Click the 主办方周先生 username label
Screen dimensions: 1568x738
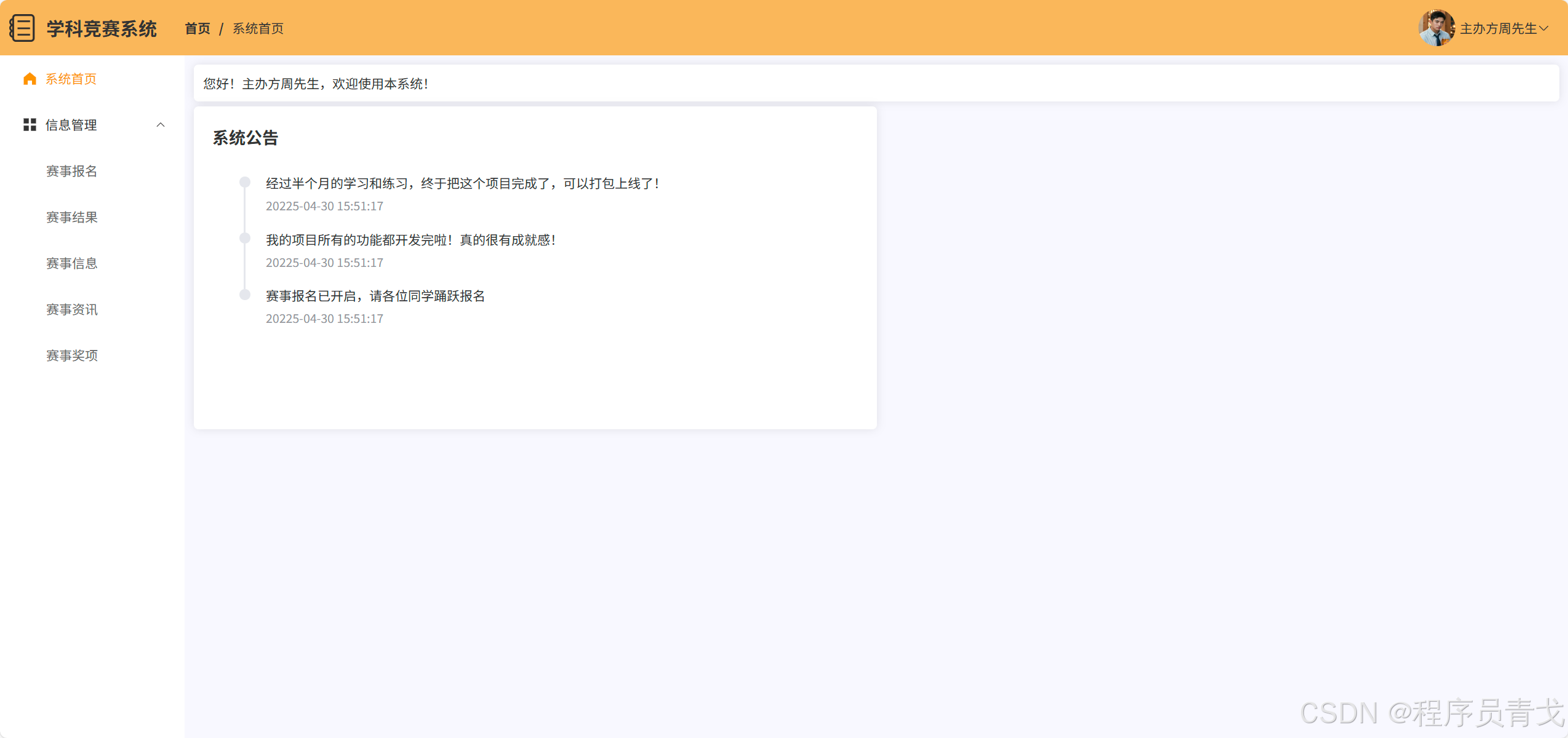click(1498, 28)
